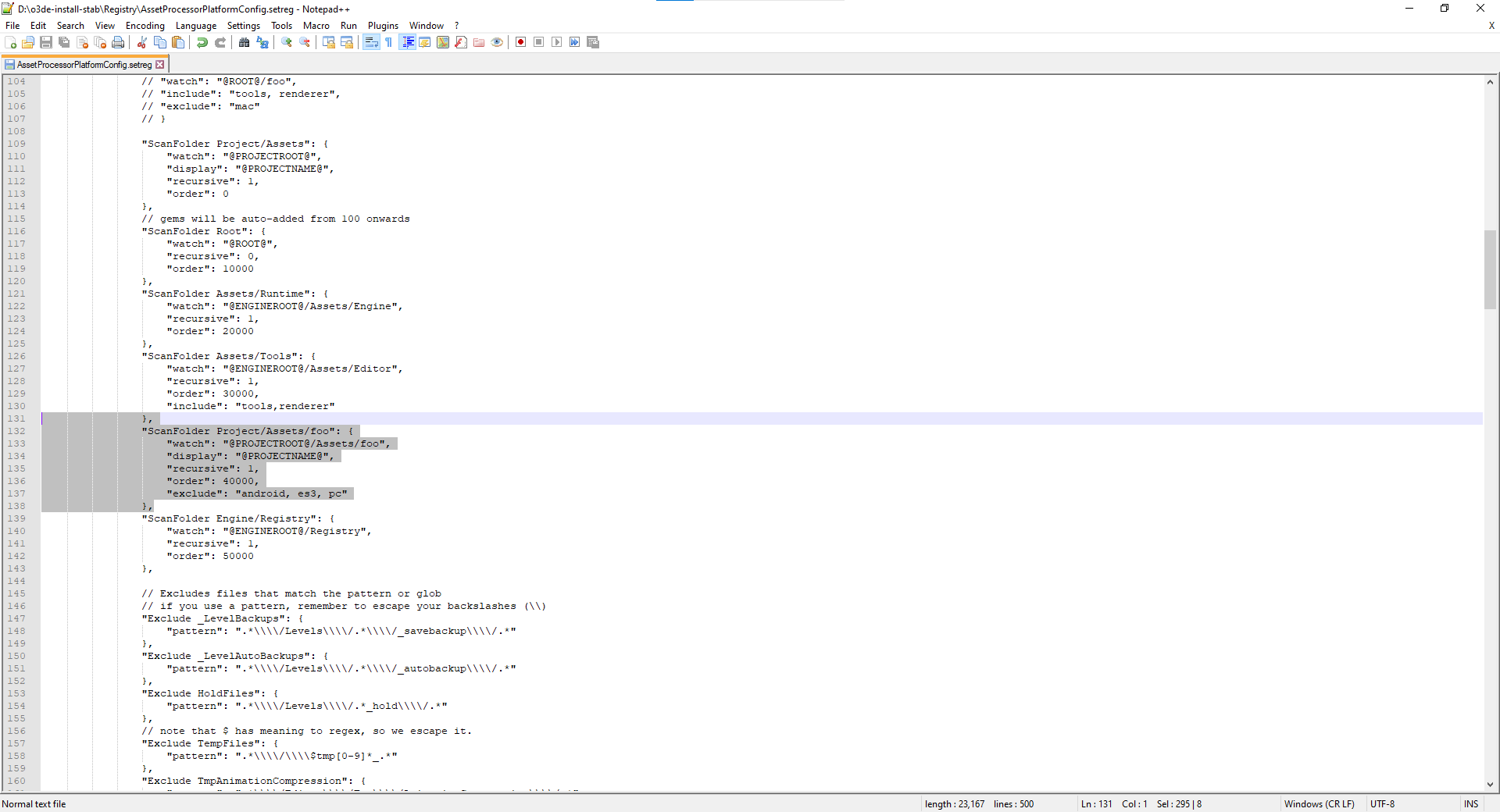Screen dimensions: 1500x812
Task: Open the Document Map panel
Action: point(443,42)
